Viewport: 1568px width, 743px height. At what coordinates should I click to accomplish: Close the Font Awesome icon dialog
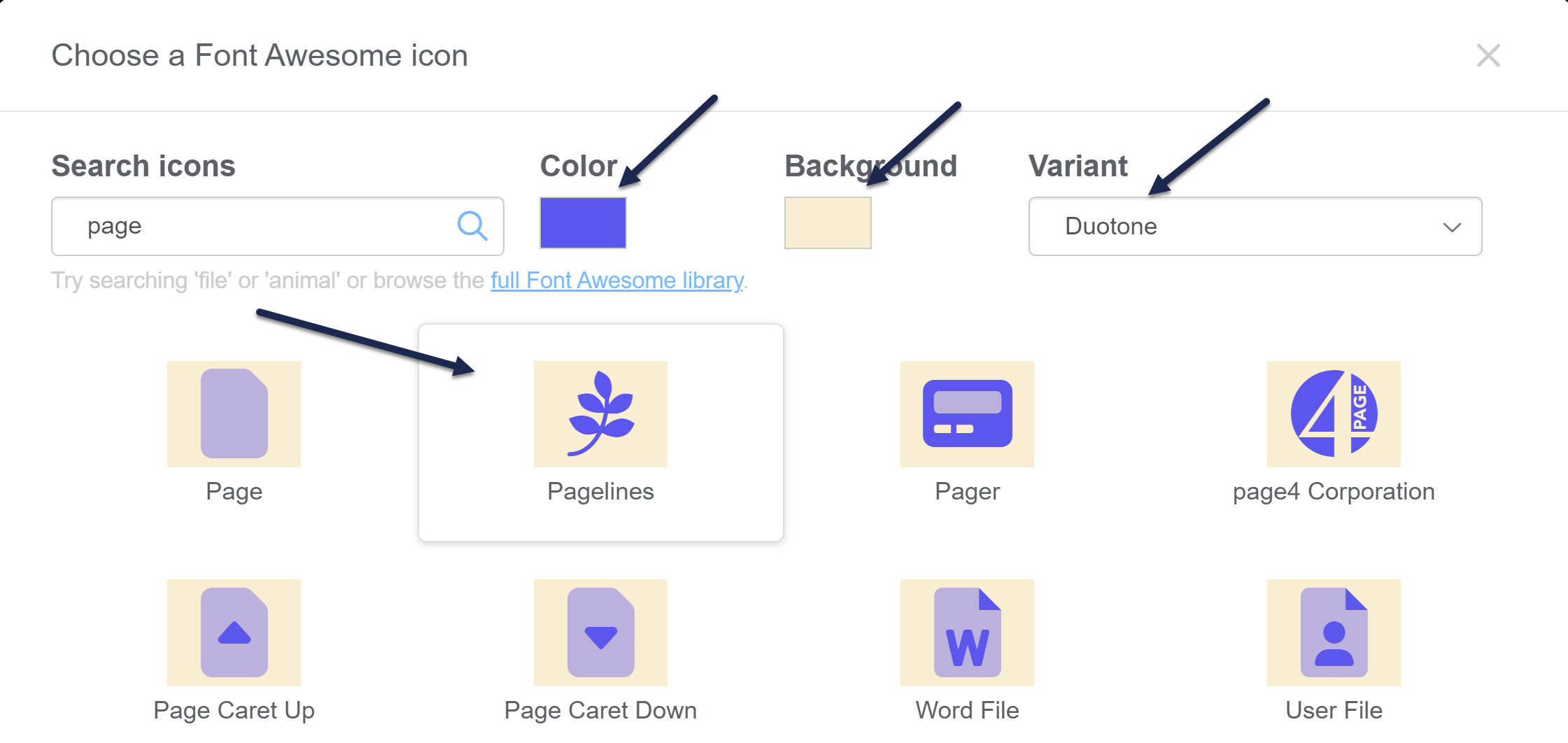1488,55
